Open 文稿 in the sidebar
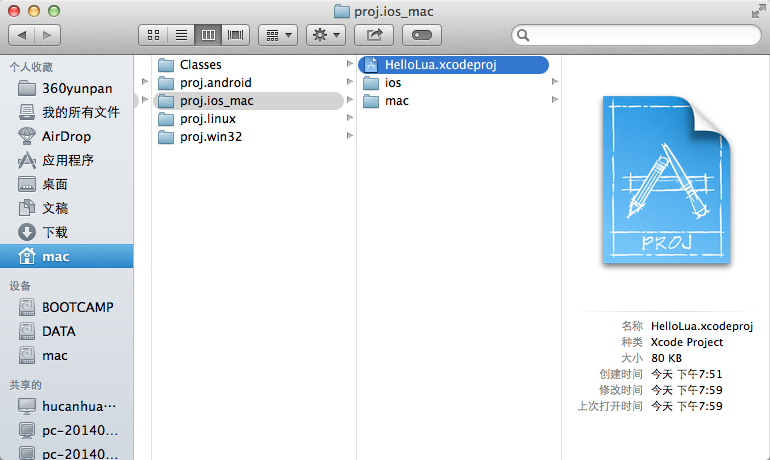 (67, 209)
